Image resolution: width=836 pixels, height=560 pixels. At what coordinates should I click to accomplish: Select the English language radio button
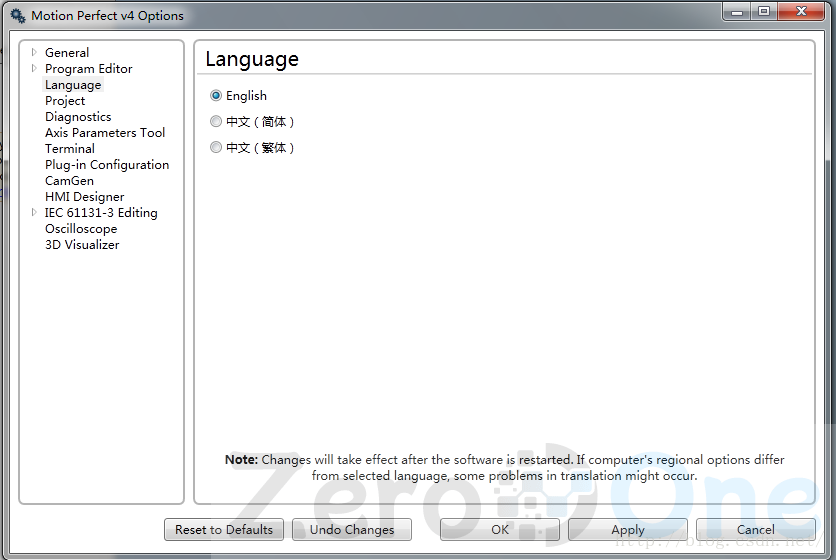click(216, 95)
